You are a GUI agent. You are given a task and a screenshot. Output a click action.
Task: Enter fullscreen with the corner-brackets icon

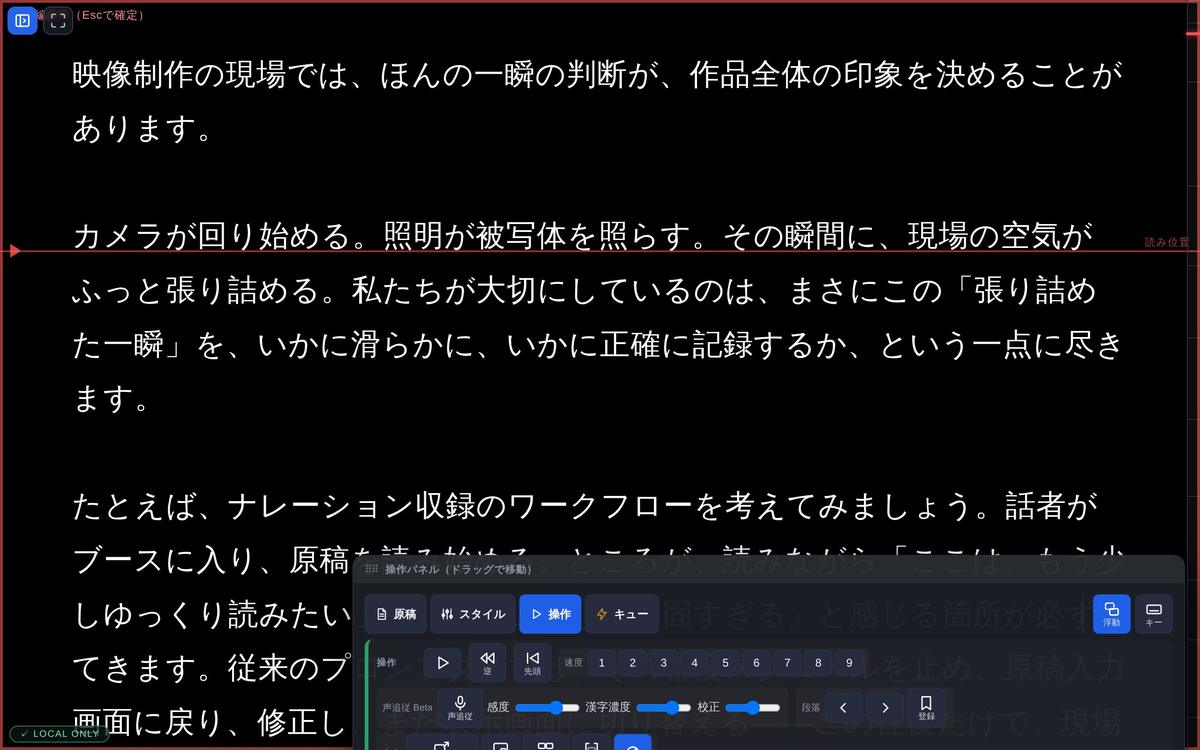pyautogui.click(x=58, y=20)
